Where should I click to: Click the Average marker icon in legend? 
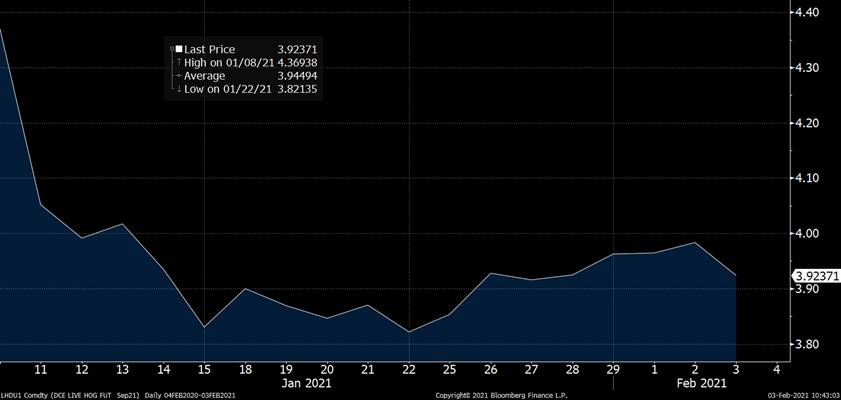179,76
